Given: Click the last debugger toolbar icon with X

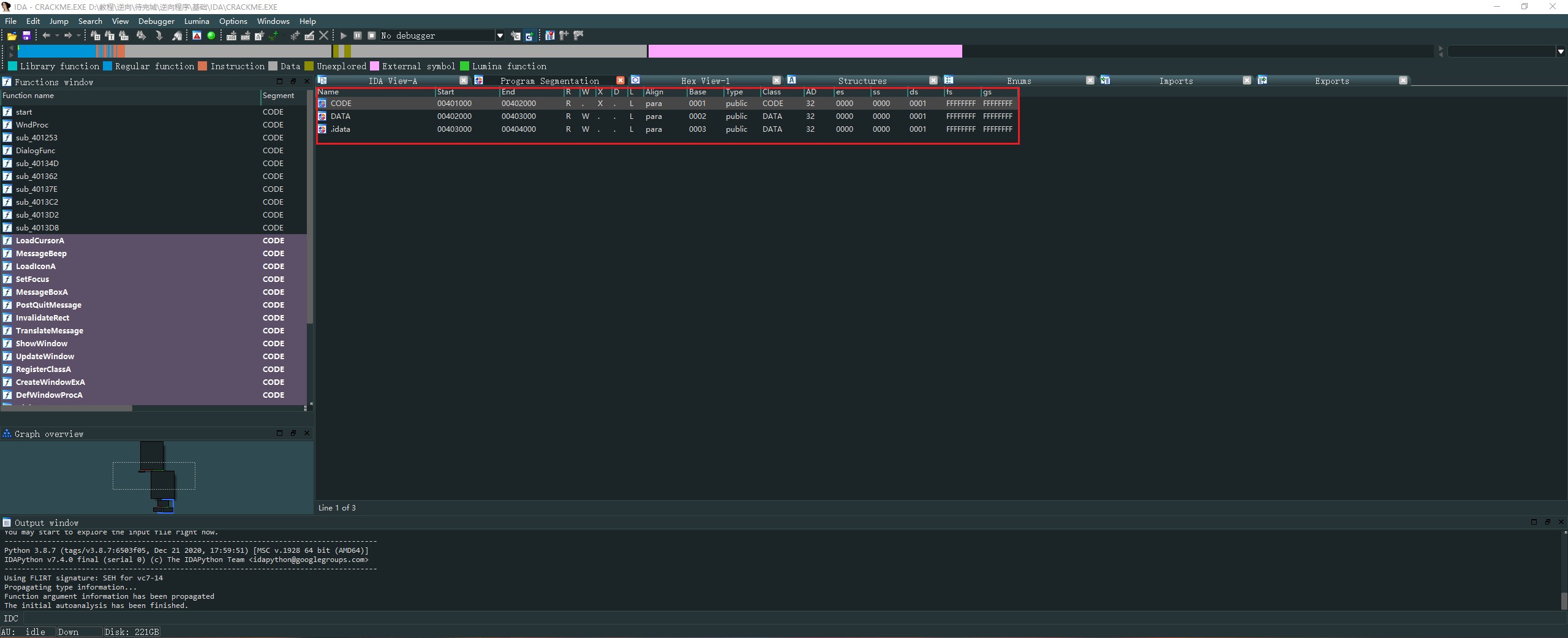Looking at the screenshot, I should (x=578, y=36).
